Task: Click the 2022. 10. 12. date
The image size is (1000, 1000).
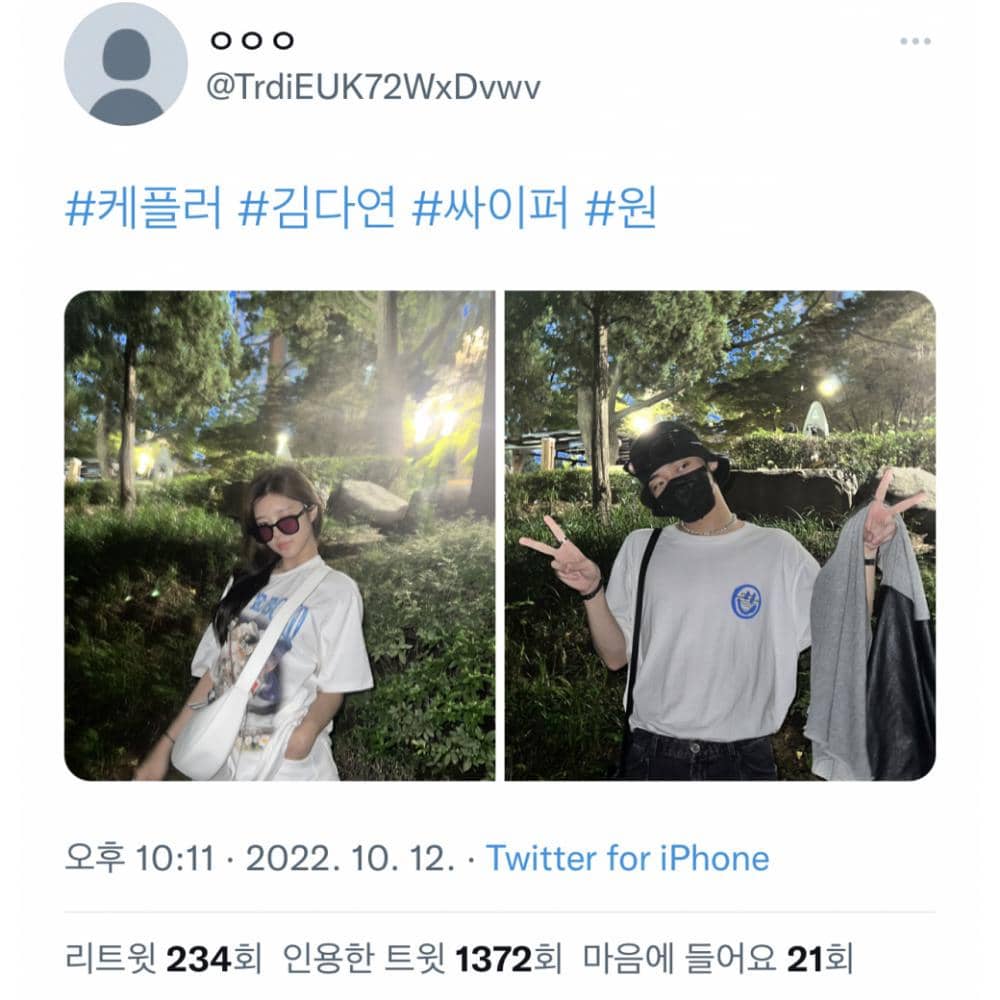Action: [350, 858]
